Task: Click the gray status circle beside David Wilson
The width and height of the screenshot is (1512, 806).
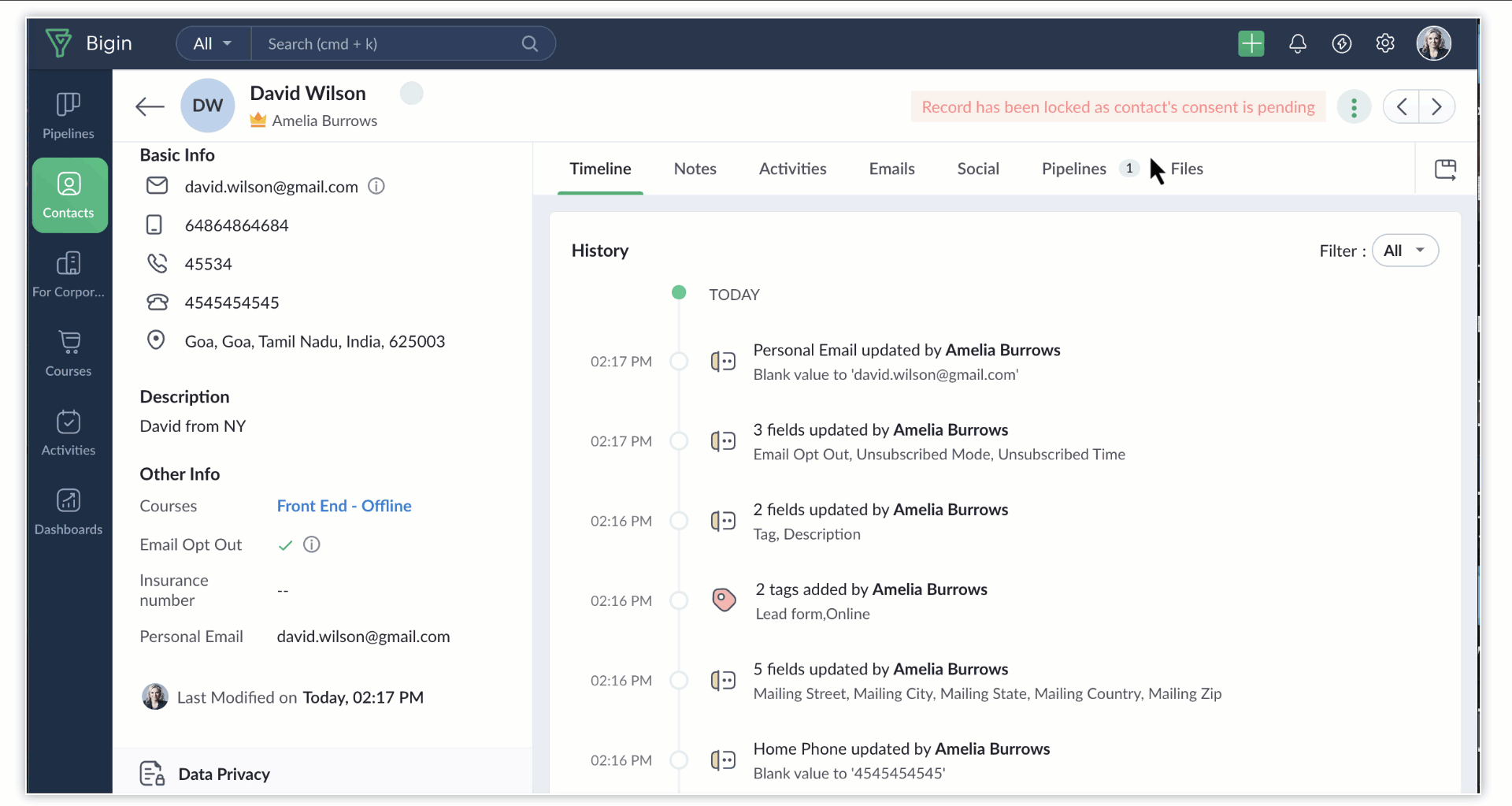Action: coord(411,94)
